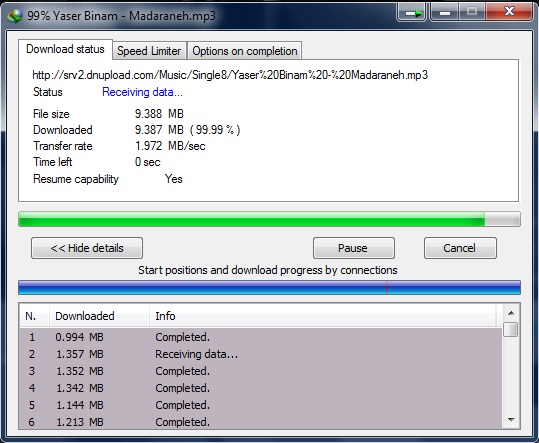Click the connection list scroll up arrow
Image resolution: width=539 pixels, height=443 pixels.
511,313
